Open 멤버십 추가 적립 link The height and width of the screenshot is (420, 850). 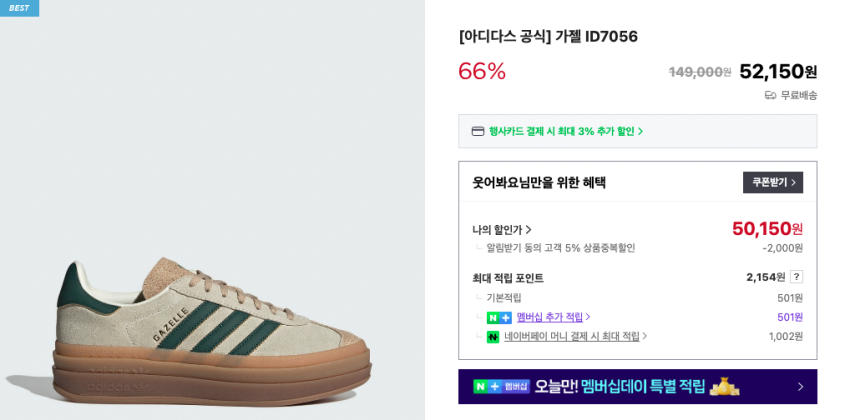(x=553, y=317)
